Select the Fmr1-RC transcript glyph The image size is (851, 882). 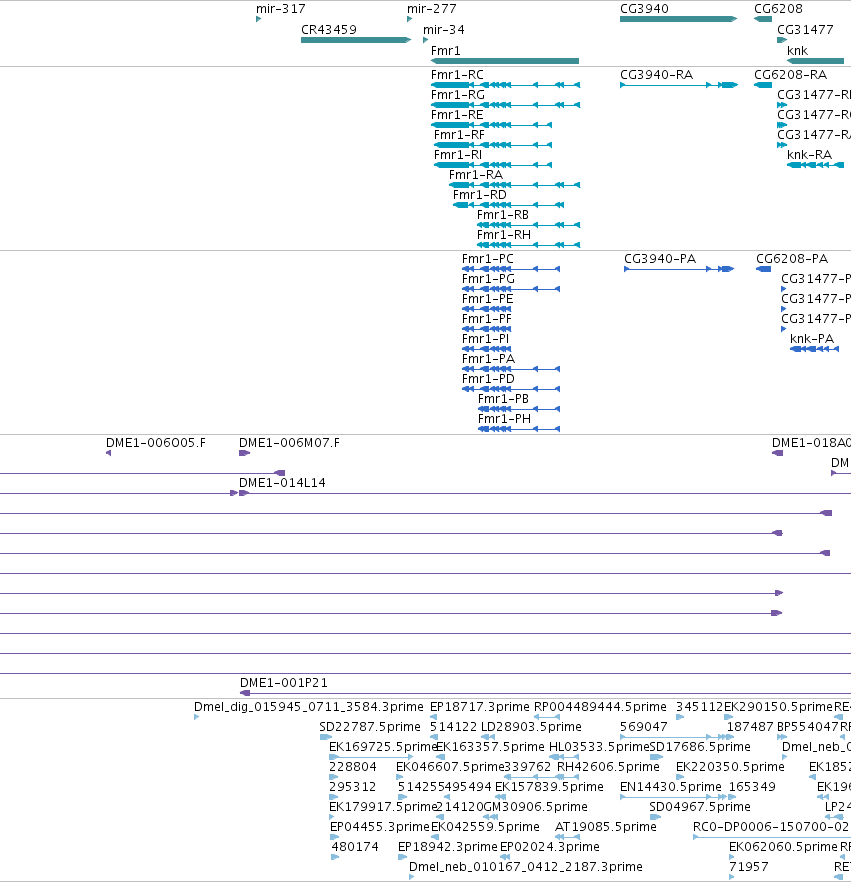[x=505, y=85]
